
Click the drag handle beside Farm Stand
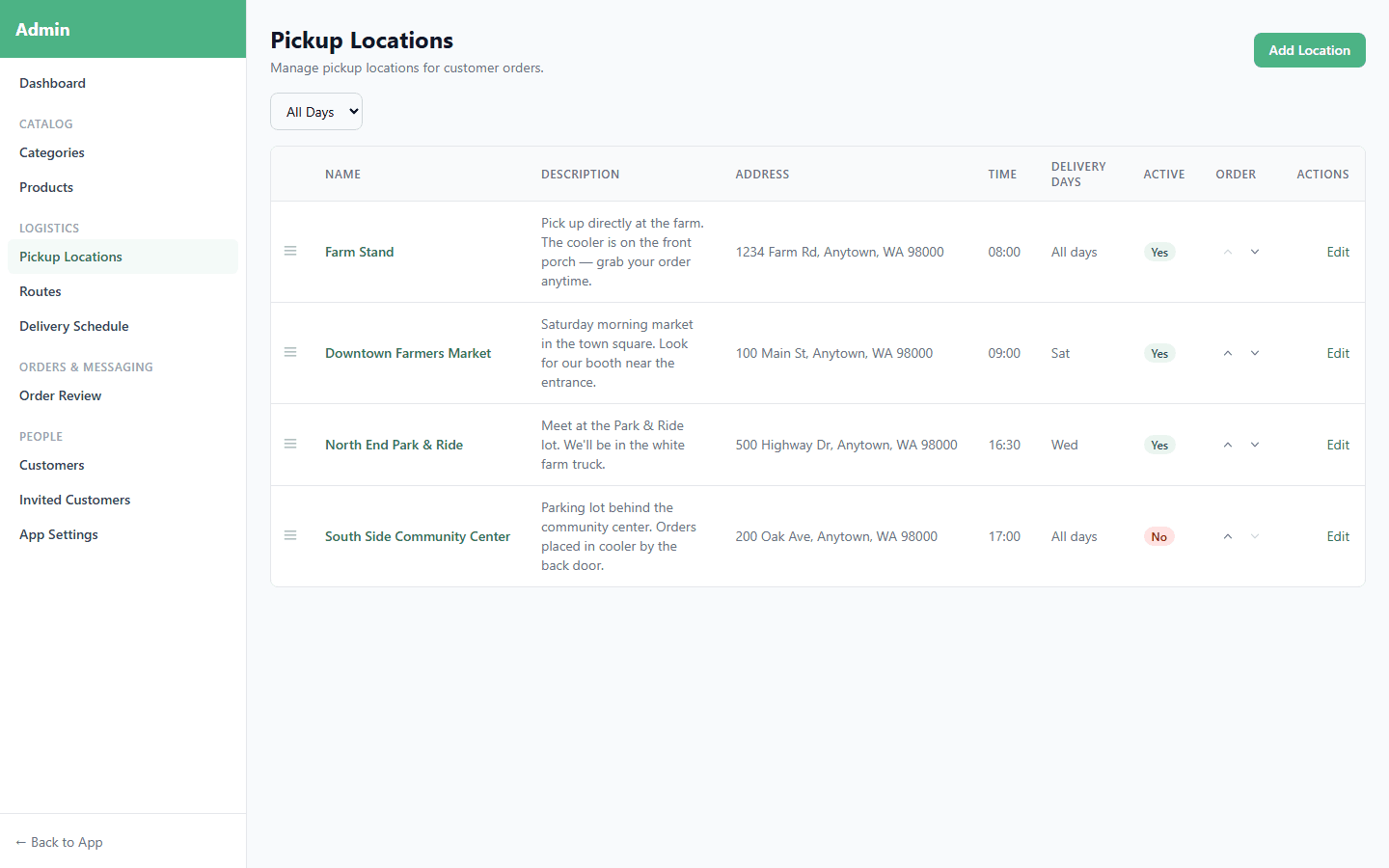click(290, 251)
